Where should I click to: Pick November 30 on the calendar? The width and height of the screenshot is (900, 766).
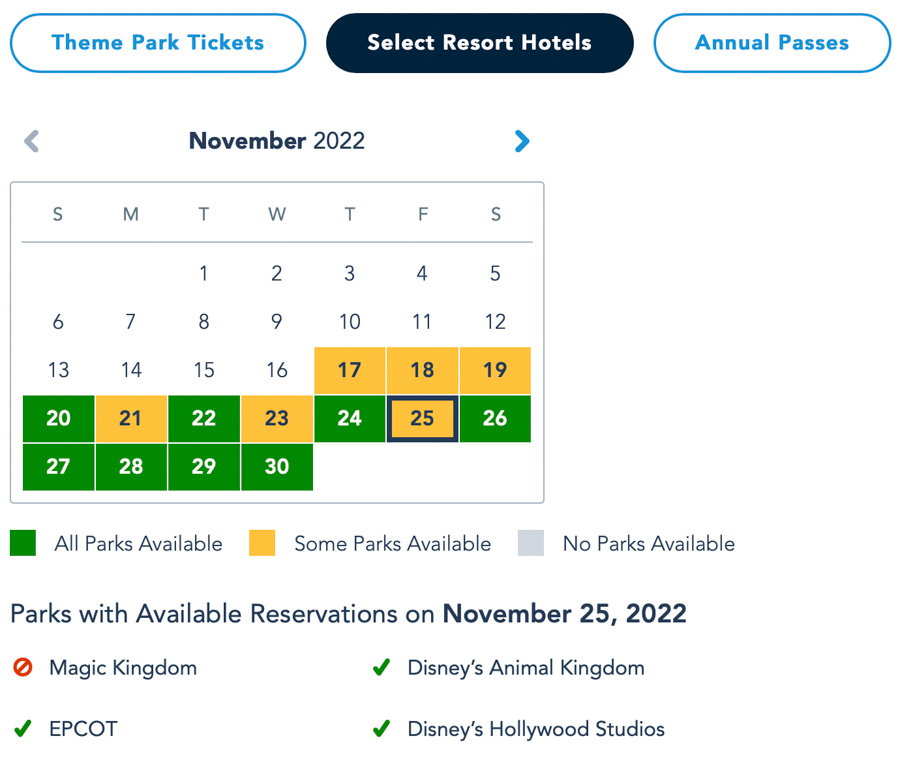(277, 466)
